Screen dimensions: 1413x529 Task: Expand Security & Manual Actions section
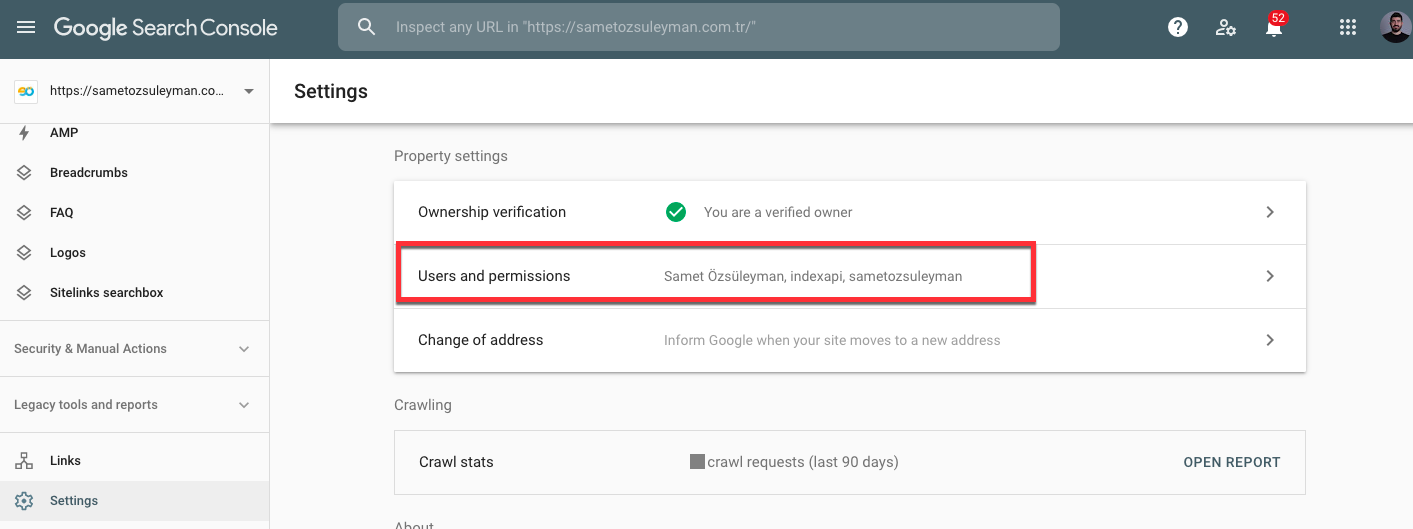[x=134, y=349]
